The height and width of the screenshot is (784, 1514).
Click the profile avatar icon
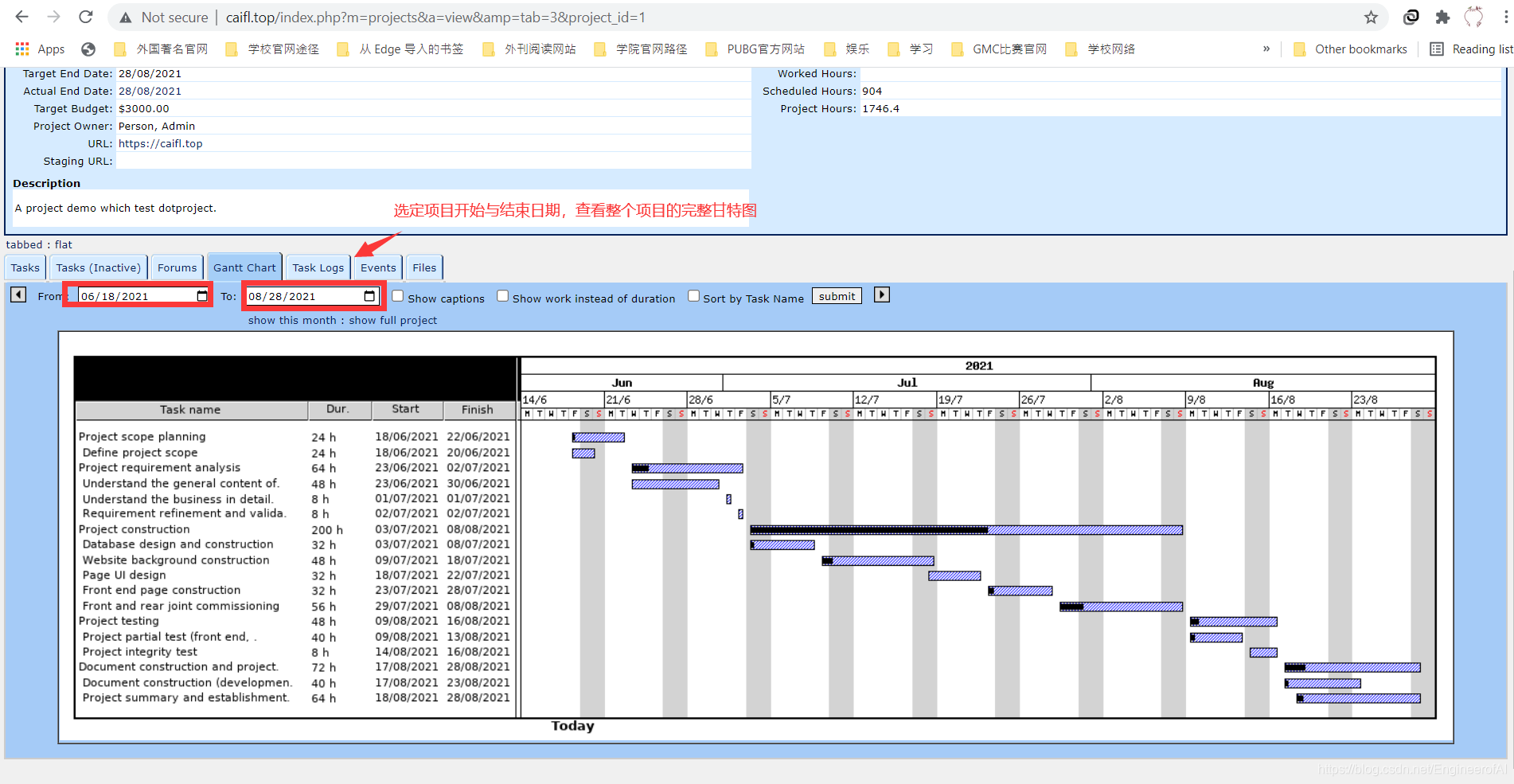tap(1474, 17)
